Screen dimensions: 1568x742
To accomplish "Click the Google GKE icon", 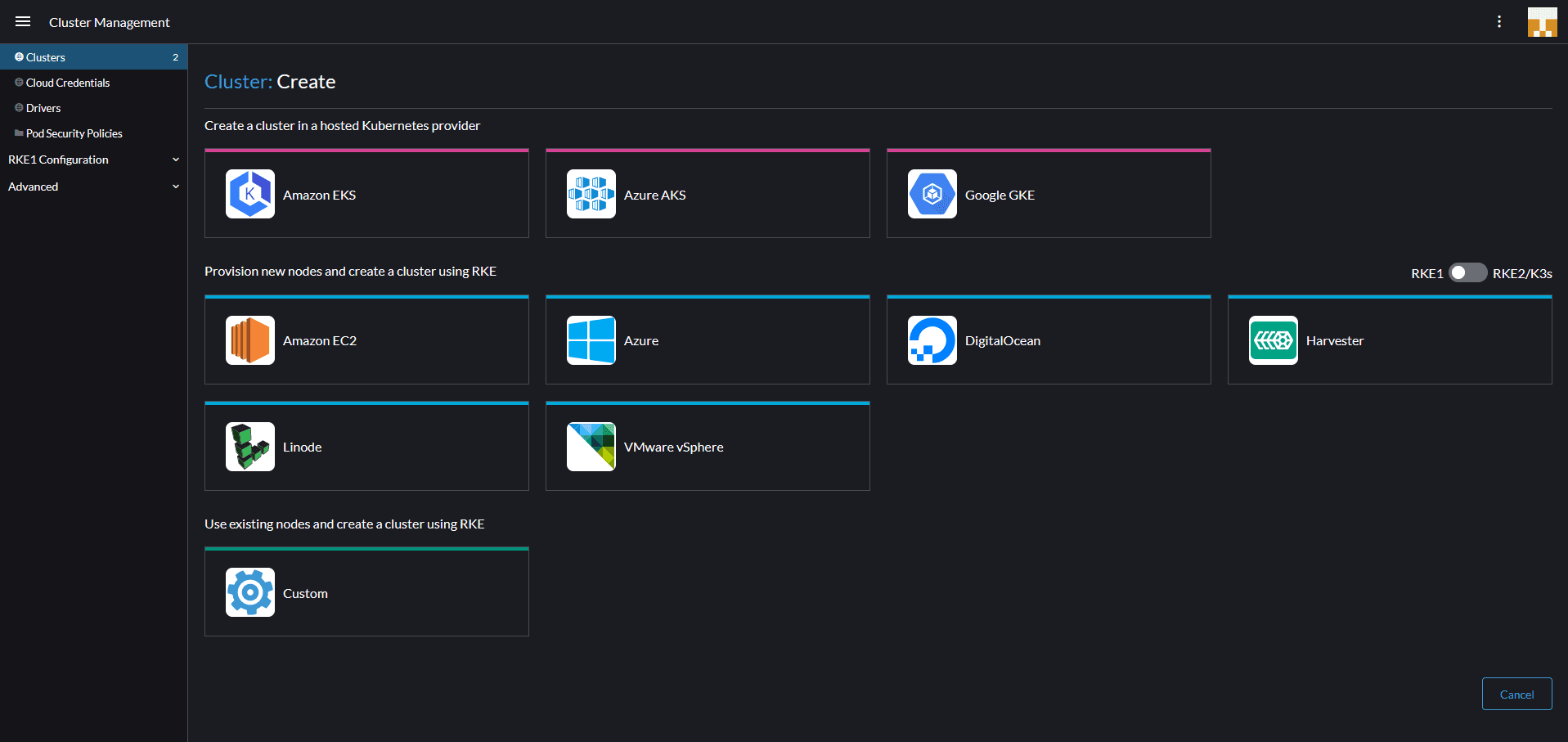I will click(932, 194).
